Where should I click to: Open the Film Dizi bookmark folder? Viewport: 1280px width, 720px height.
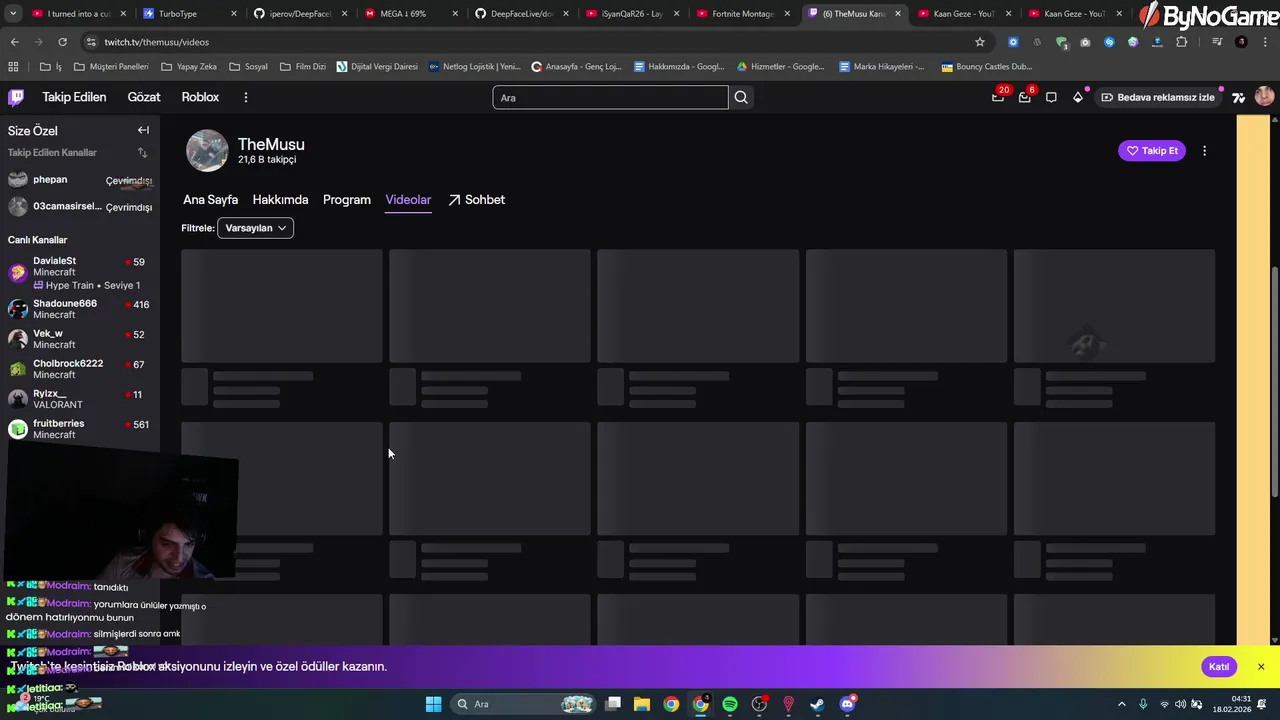[x=303, y=66]
